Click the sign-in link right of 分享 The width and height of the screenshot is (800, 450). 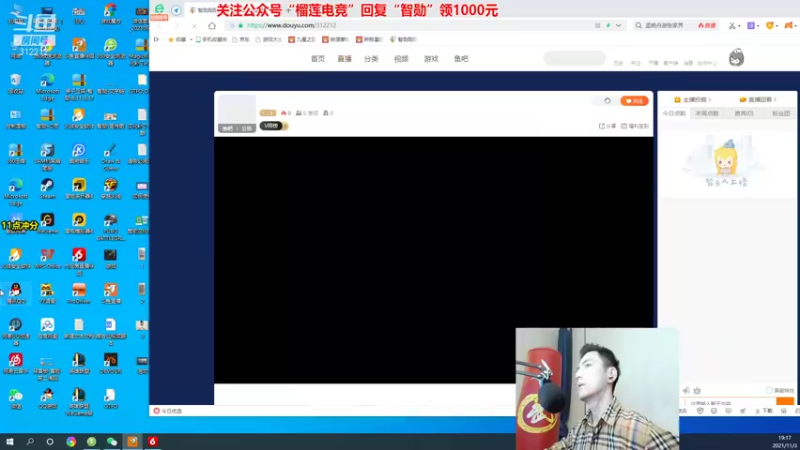pyautogui.click(x=635, y=126)
